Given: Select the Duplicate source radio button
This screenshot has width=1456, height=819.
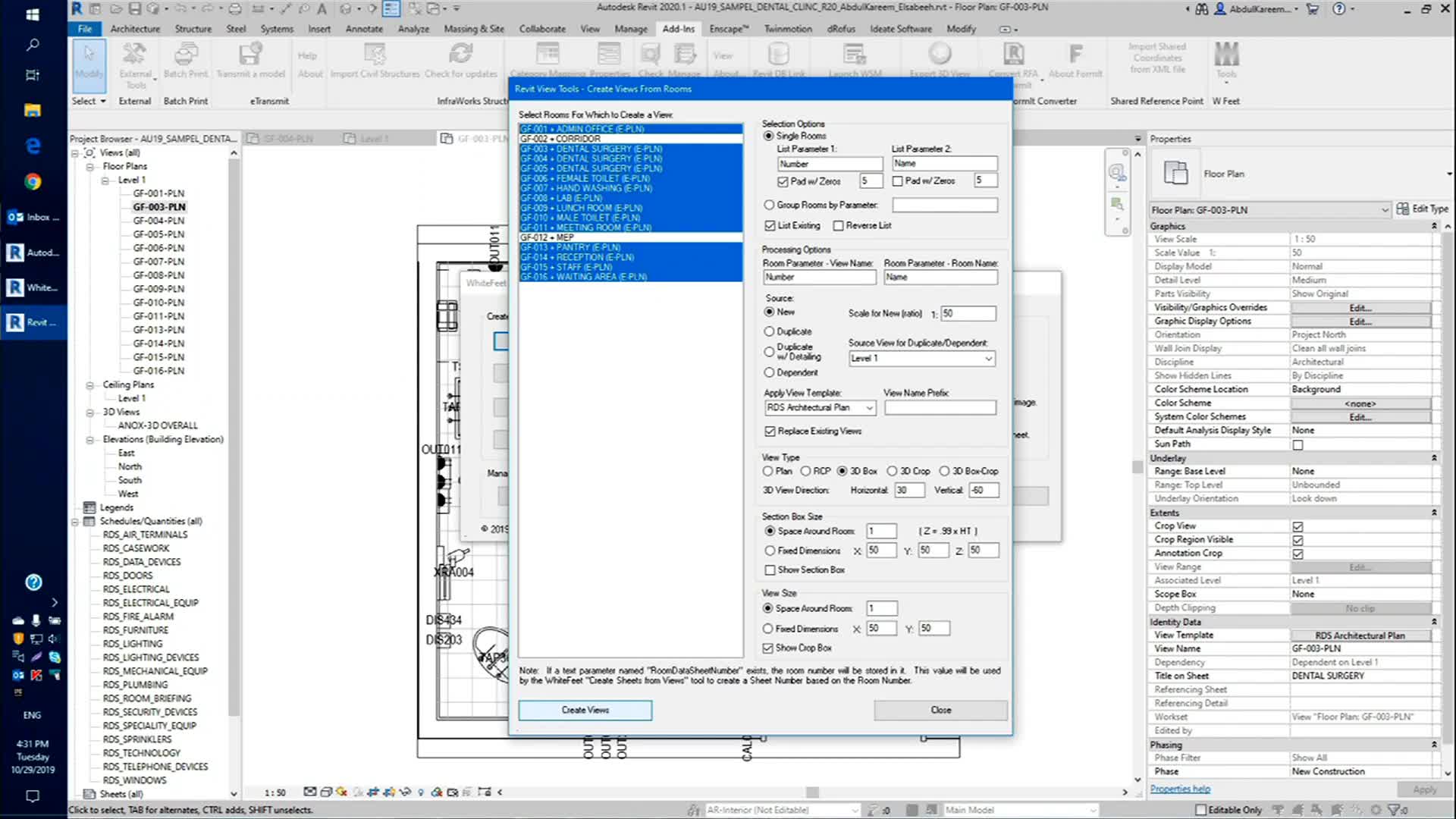Looking at the screenshot, I should [769, 331].
